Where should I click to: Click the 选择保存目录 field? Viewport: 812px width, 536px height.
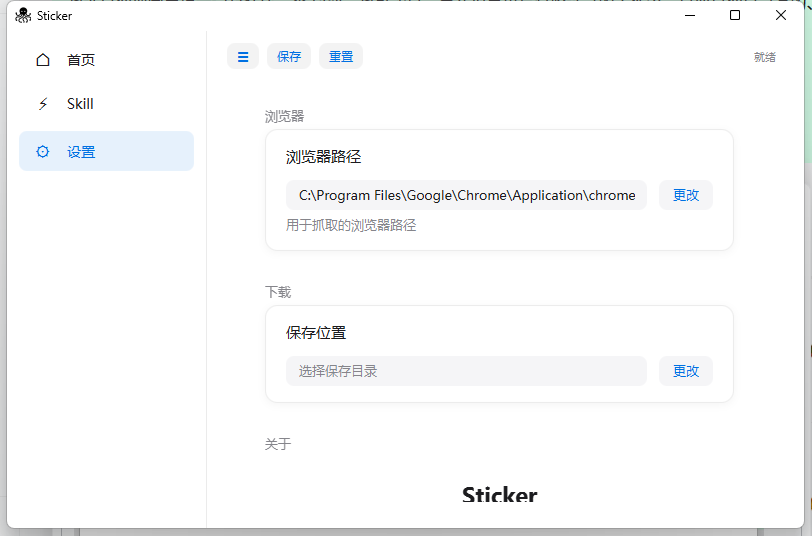tap(466, 371)
